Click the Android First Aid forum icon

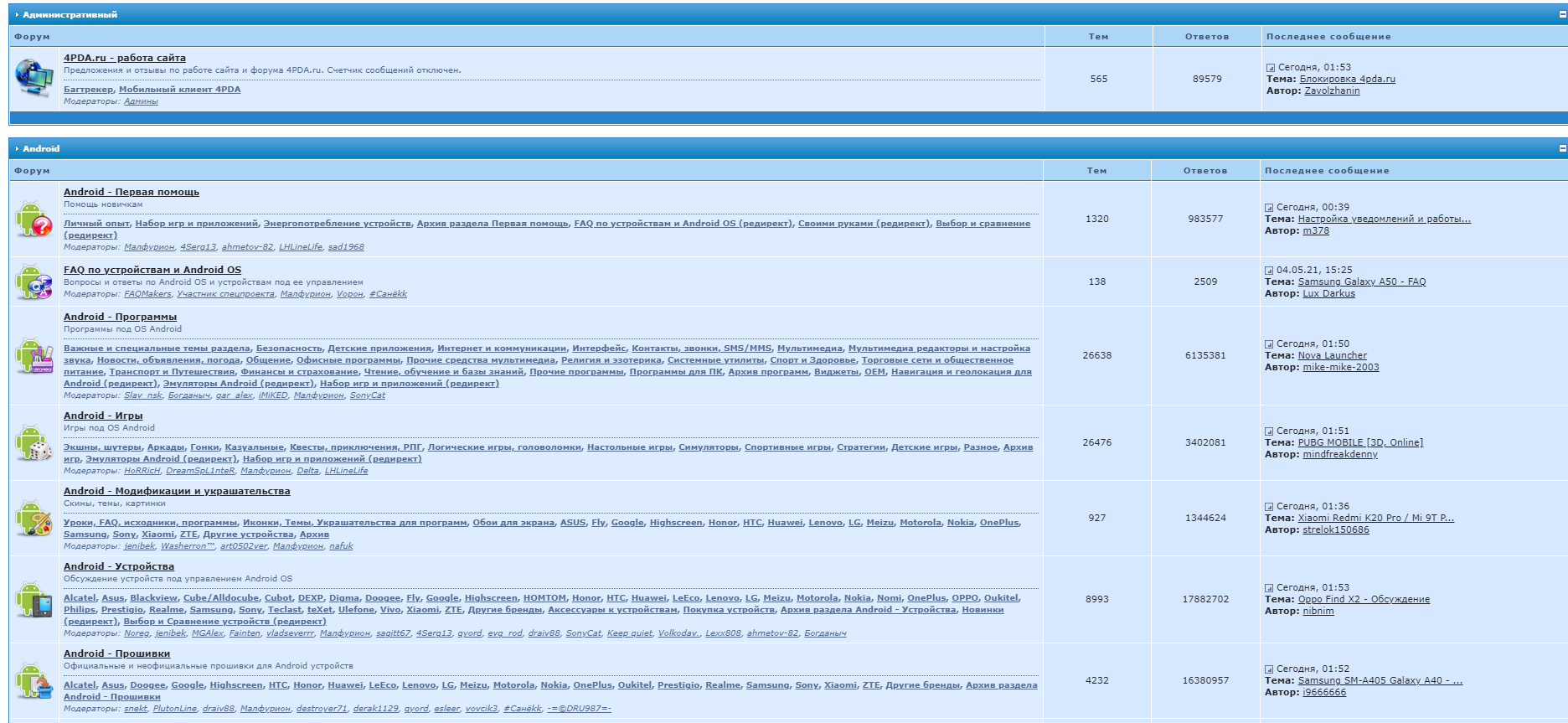coord(34,219)
